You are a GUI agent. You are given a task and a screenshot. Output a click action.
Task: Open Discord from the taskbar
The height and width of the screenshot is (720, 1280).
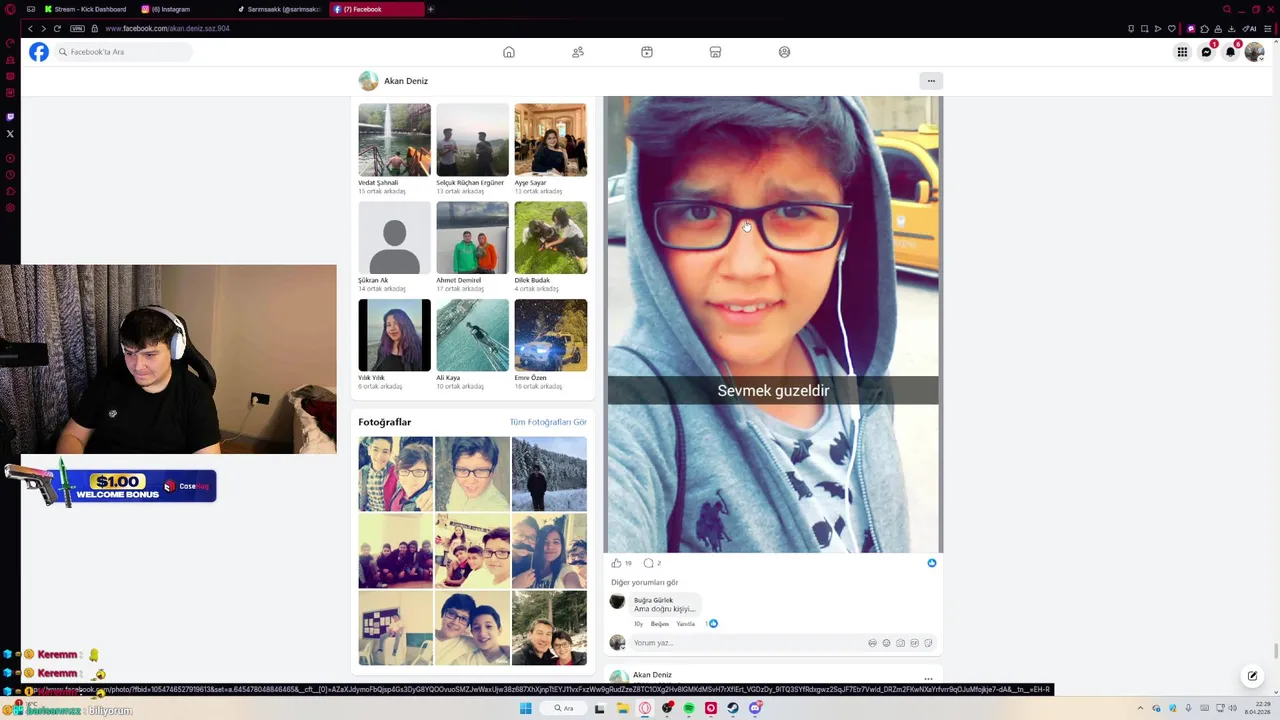click(x=755, y=708)
